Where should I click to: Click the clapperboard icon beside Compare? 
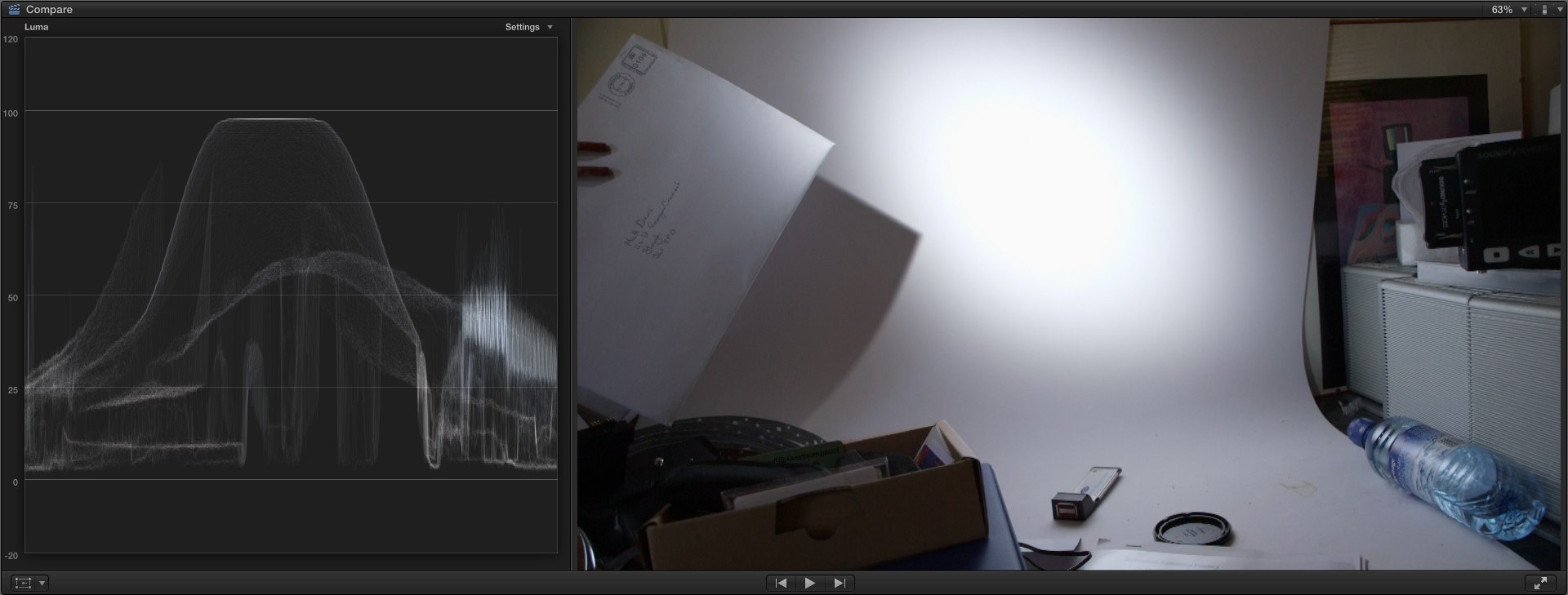tap(14, 10)
